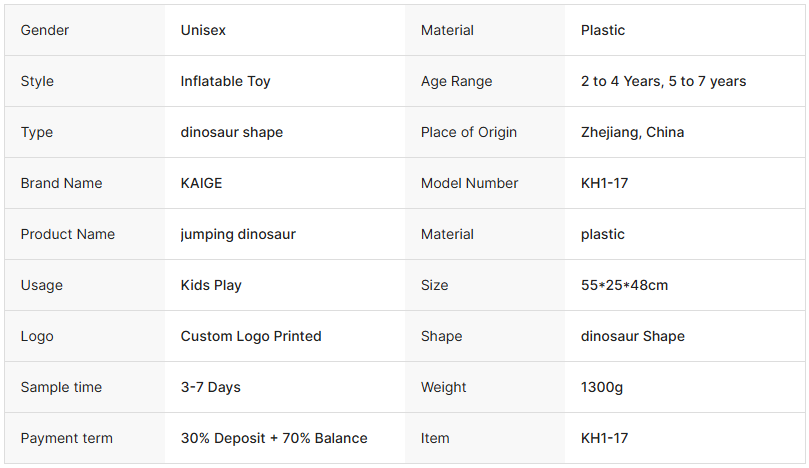The height and width of the screenshot is (468, 809).
Task: Select the 1300g weight value
Action: coord(601,387)
